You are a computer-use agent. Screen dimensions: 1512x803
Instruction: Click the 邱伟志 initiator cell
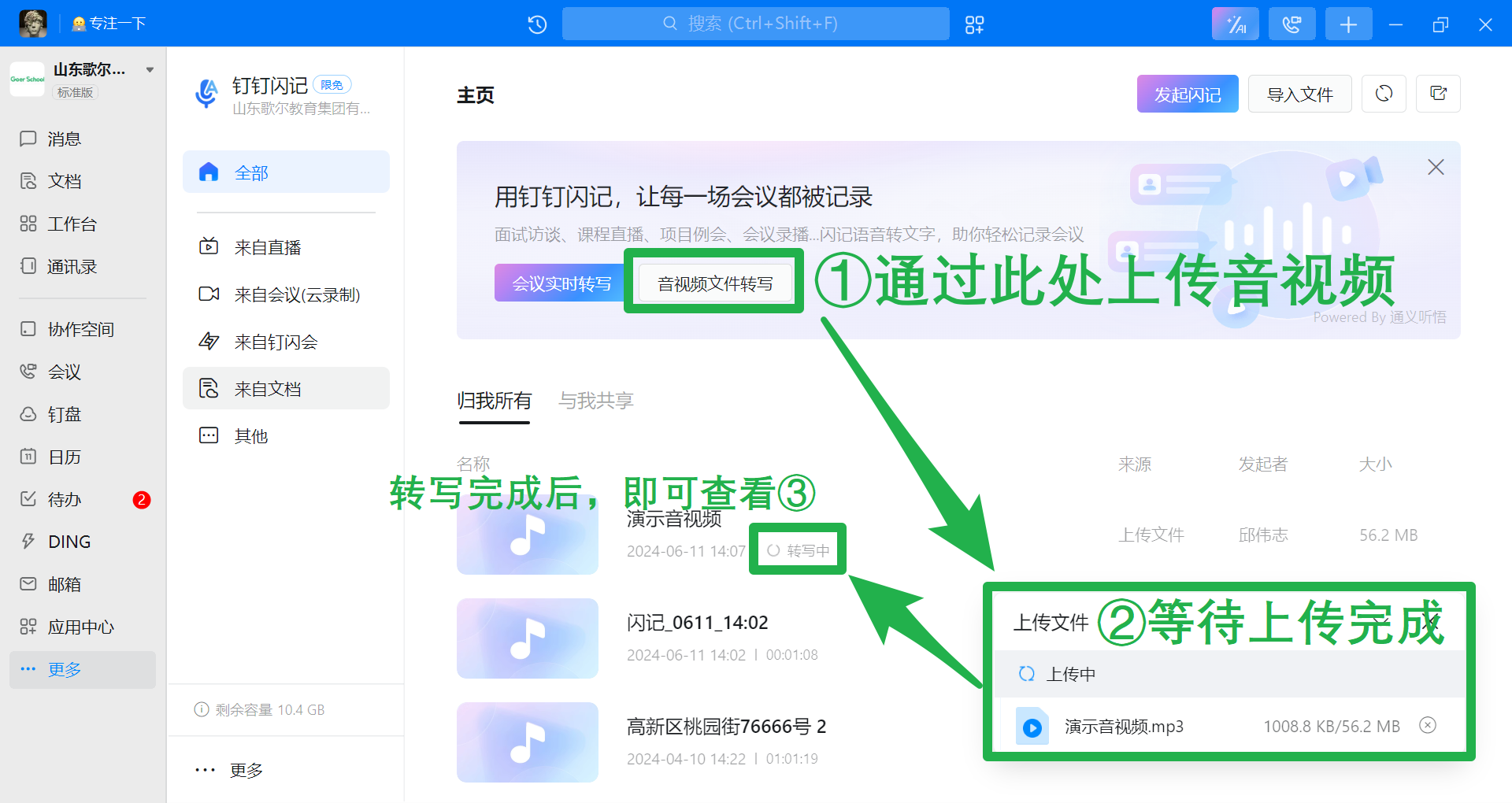click(x=1263, y=535)
